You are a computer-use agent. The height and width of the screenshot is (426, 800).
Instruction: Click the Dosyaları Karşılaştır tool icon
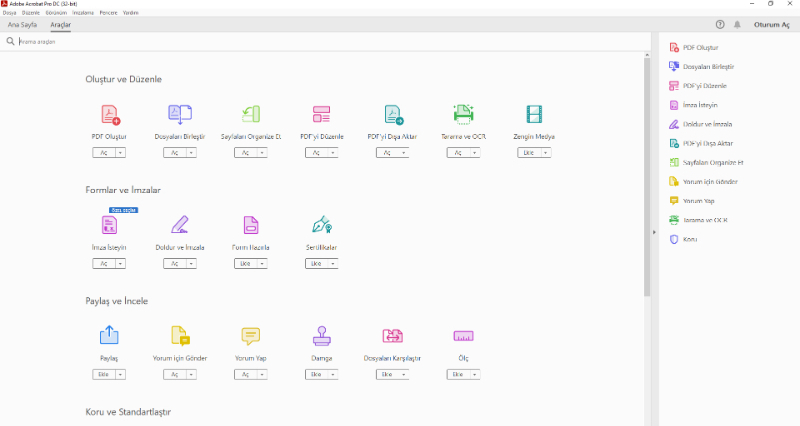tap(392, 336)
